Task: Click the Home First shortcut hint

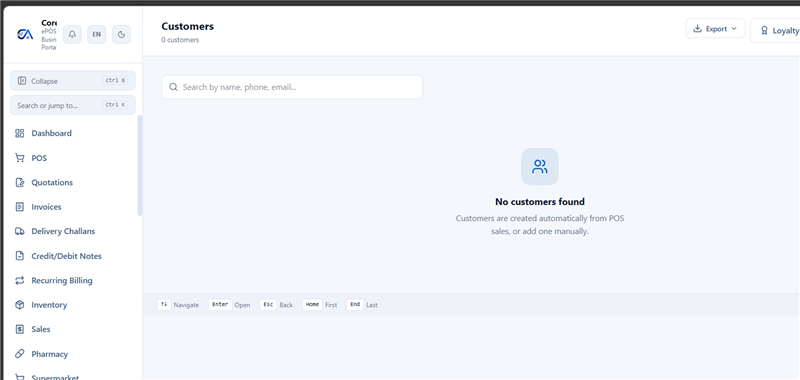Action: click(x=320, y=305)
